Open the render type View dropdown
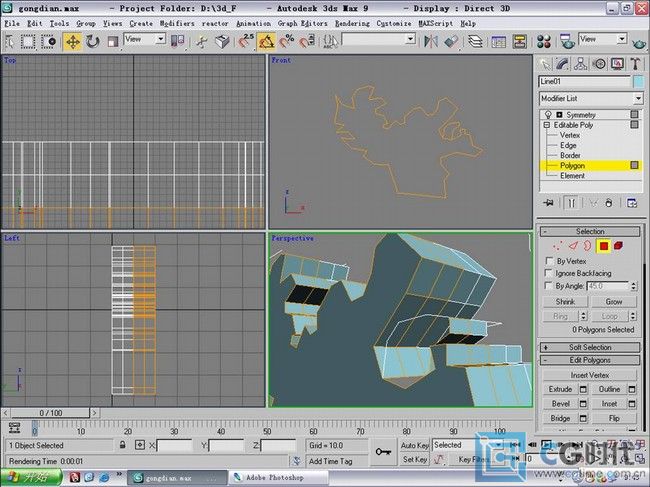This screenshot has width=650, height=487. click(603, 39)
